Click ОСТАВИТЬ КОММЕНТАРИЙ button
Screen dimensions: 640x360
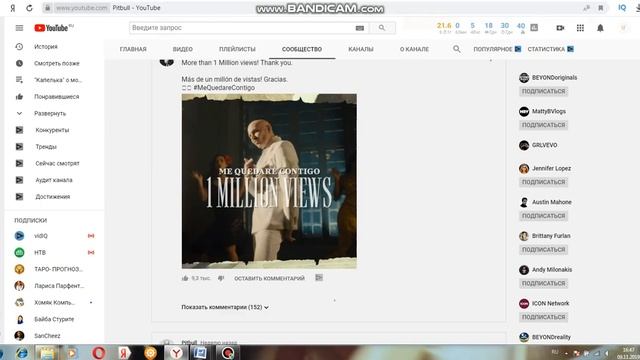coord(269,278)
